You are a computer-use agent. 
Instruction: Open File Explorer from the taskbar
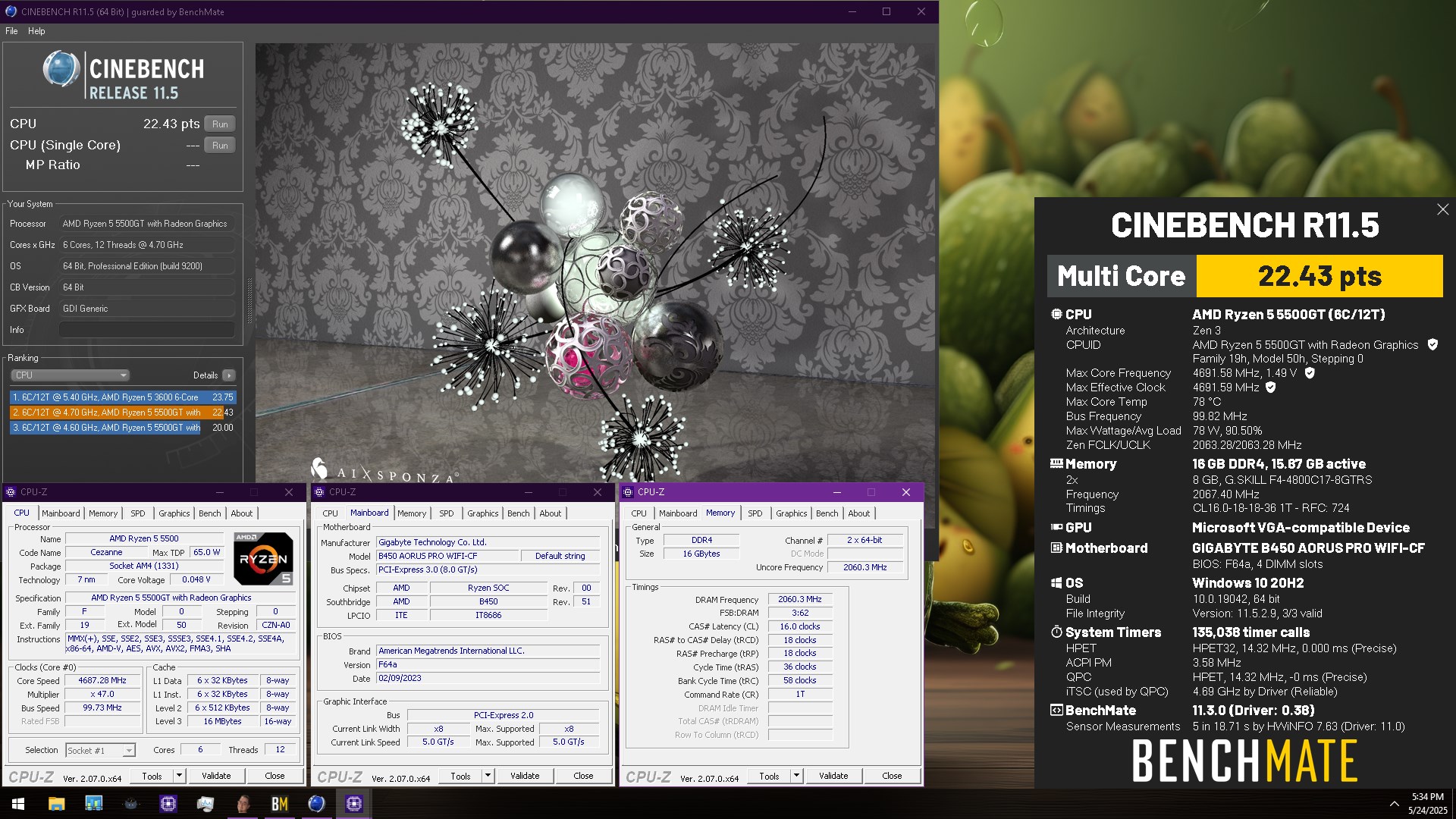[56, 804]
